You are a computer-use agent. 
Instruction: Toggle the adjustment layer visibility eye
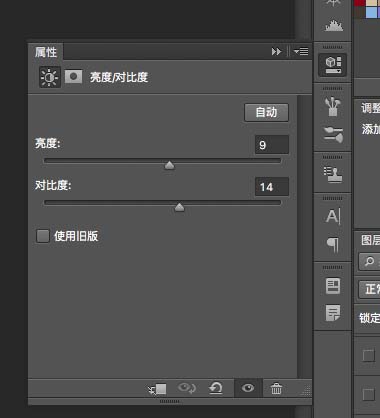pyautogui.click(x=248, y=388)
